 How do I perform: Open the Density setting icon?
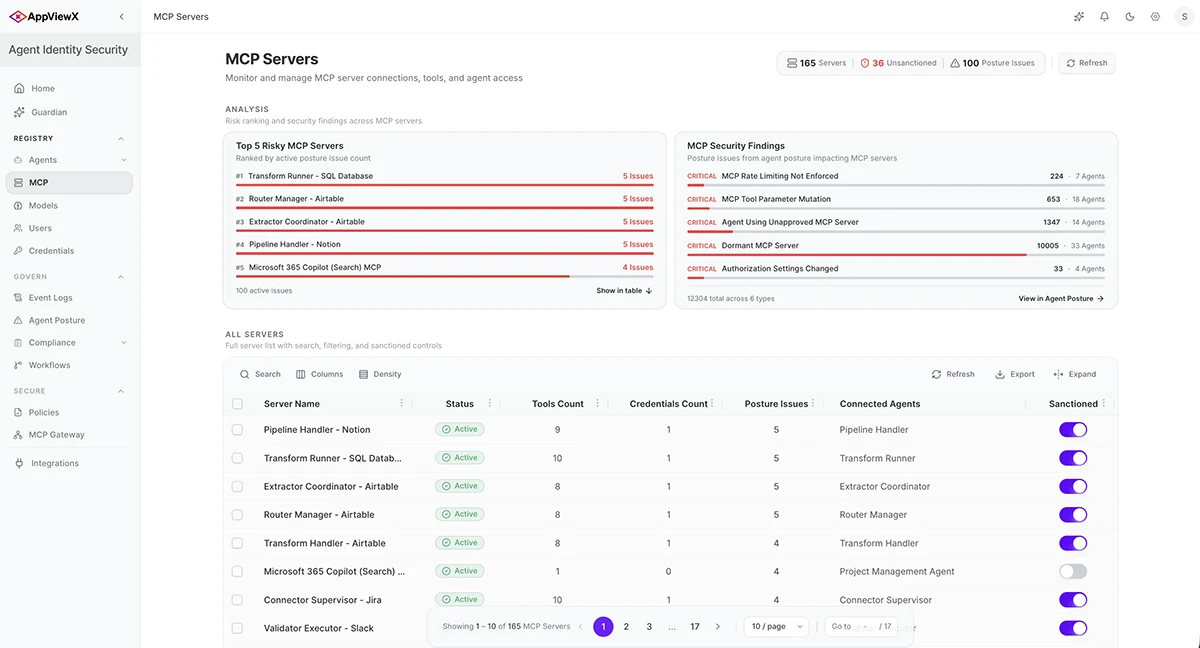coord(364,374)
